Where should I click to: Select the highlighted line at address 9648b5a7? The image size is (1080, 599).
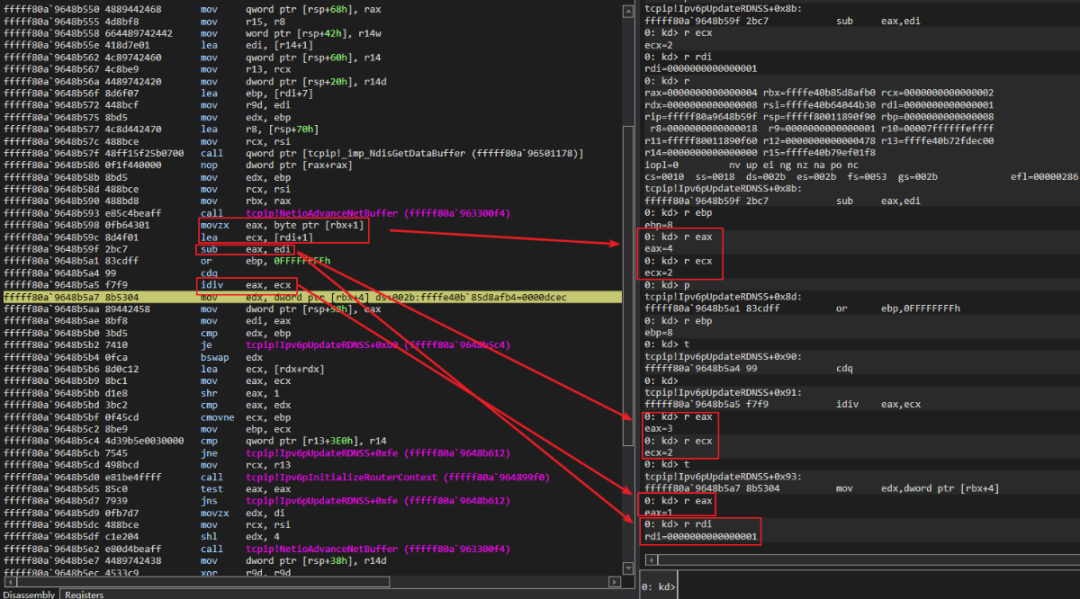point(313,297)
